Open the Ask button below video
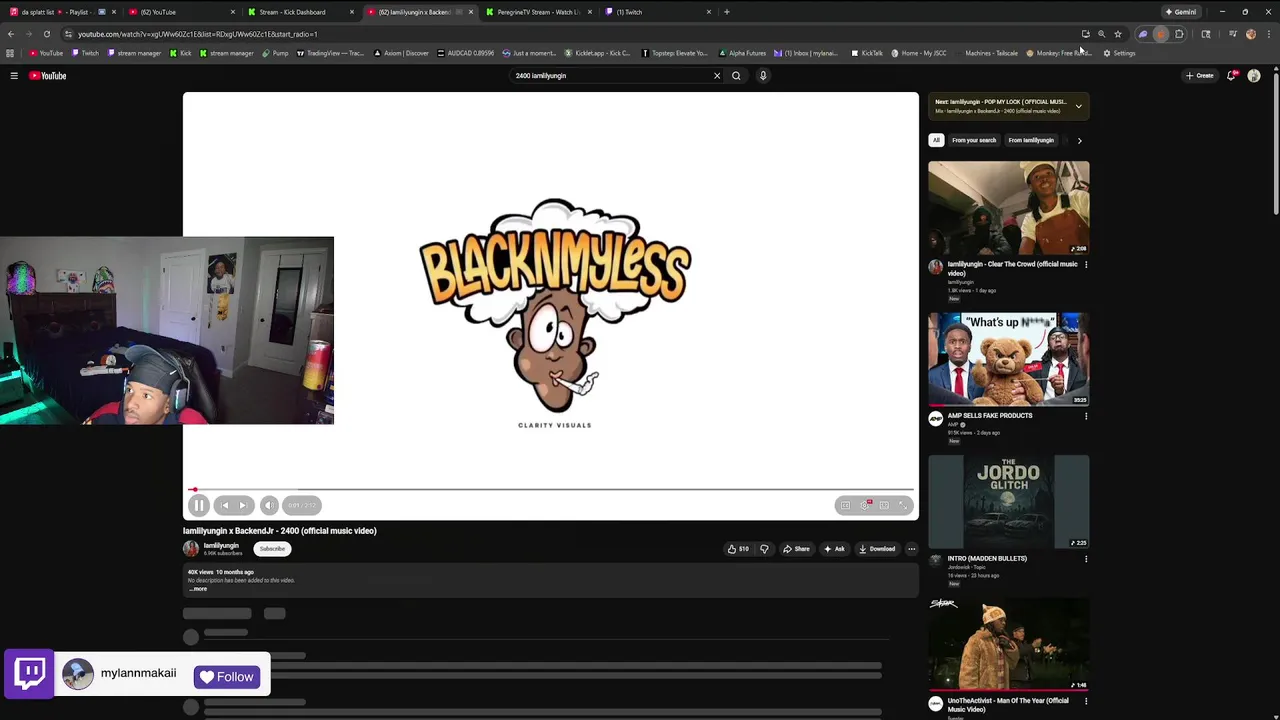The image size is (1280, 720). pyautogui.click(x=835, y=549)
